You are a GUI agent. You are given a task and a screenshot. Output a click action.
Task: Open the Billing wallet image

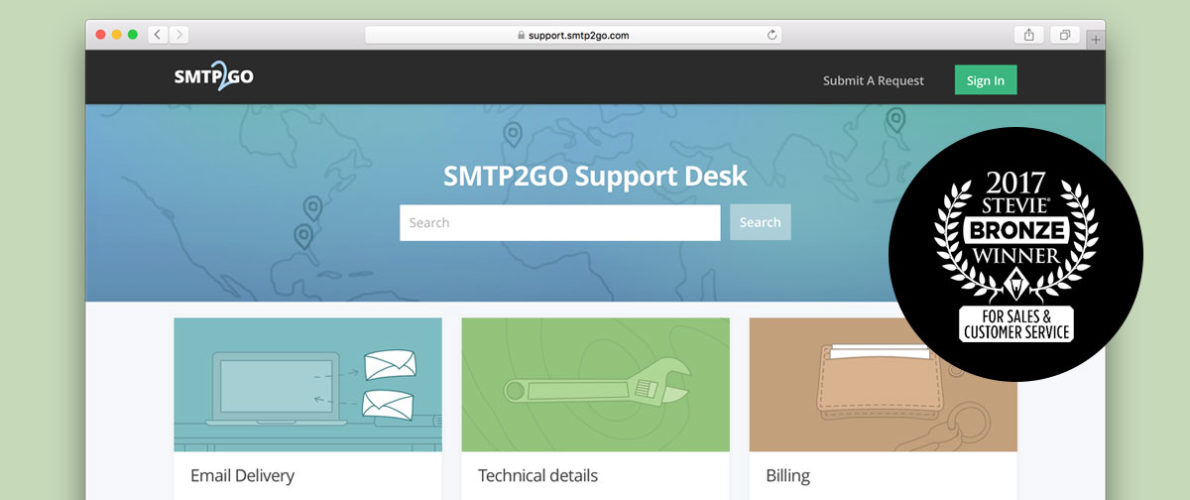pyautogui.click(x=883, y=385)
